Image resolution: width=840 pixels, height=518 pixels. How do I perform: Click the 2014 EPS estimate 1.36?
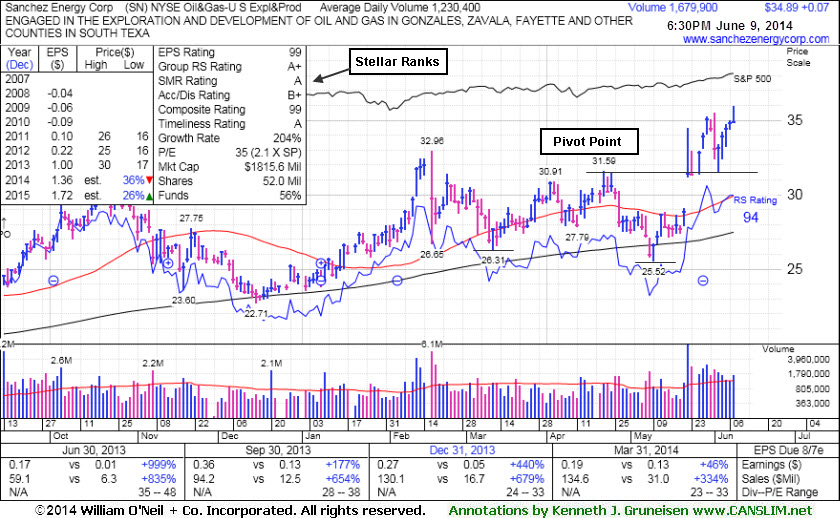point(62,180)
